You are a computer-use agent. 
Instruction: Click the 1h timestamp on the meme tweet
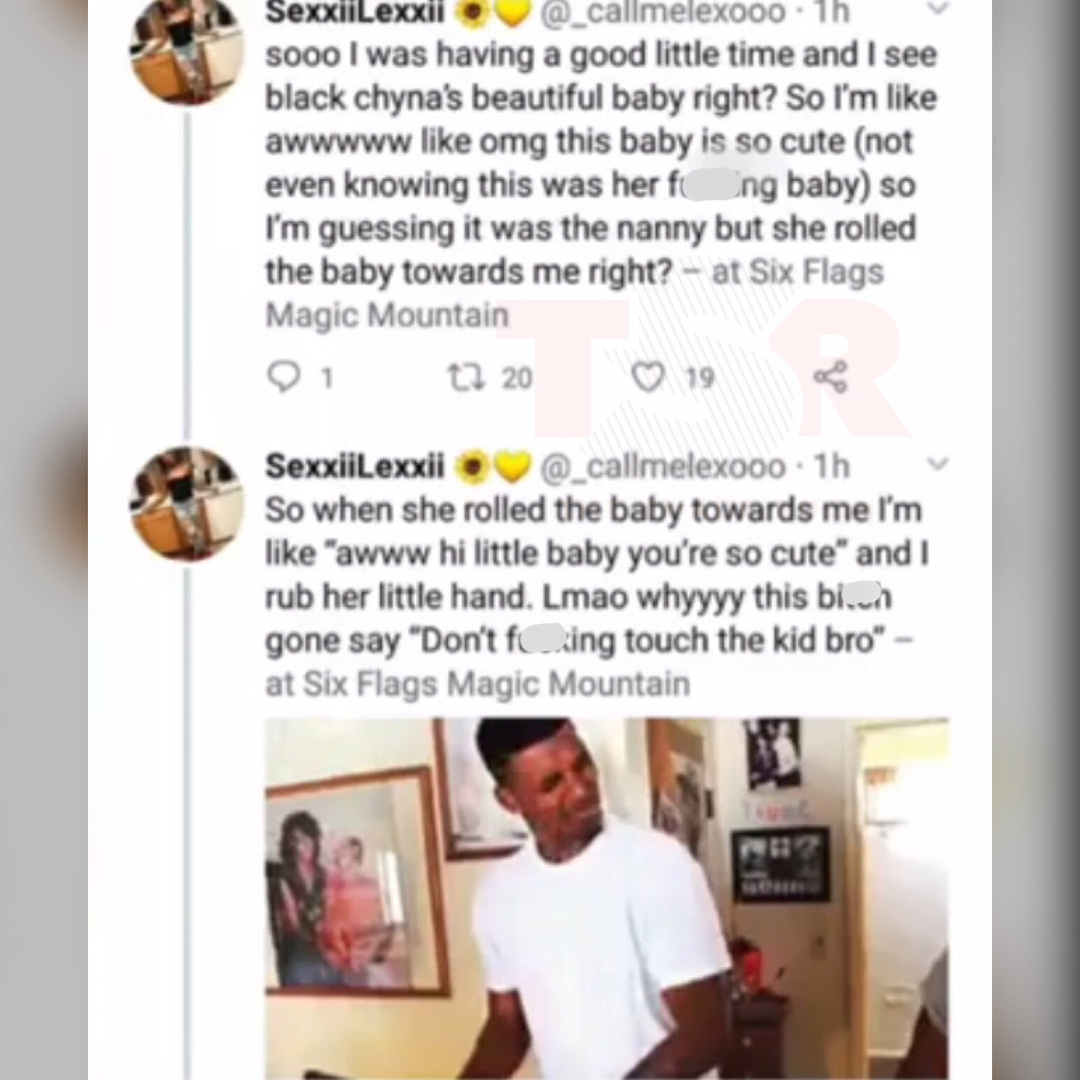point(831,466)
